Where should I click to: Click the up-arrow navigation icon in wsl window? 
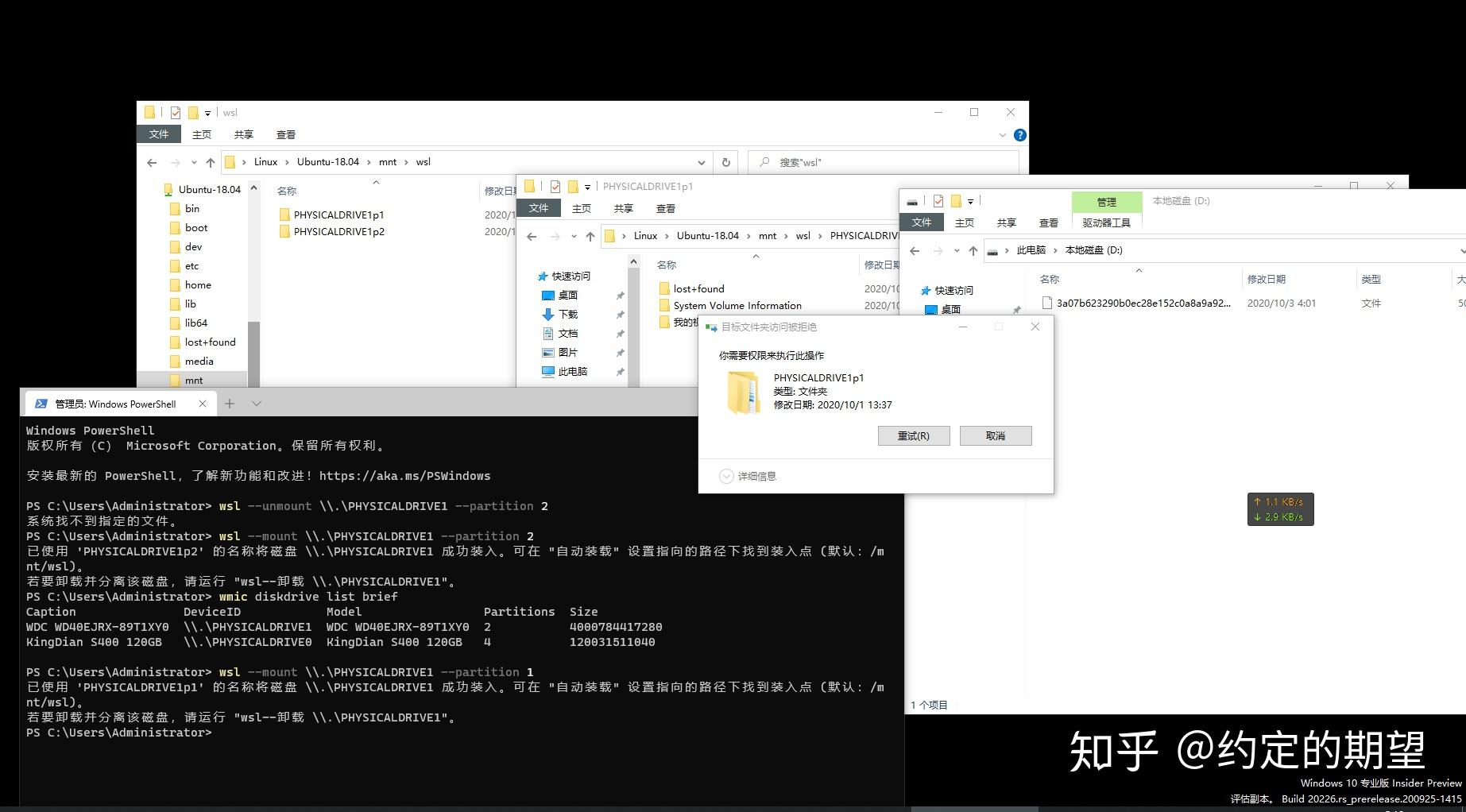(x=210, y=162)
